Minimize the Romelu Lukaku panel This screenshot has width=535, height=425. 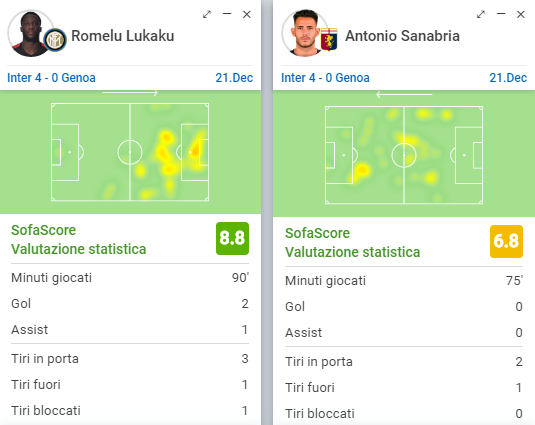227,14
